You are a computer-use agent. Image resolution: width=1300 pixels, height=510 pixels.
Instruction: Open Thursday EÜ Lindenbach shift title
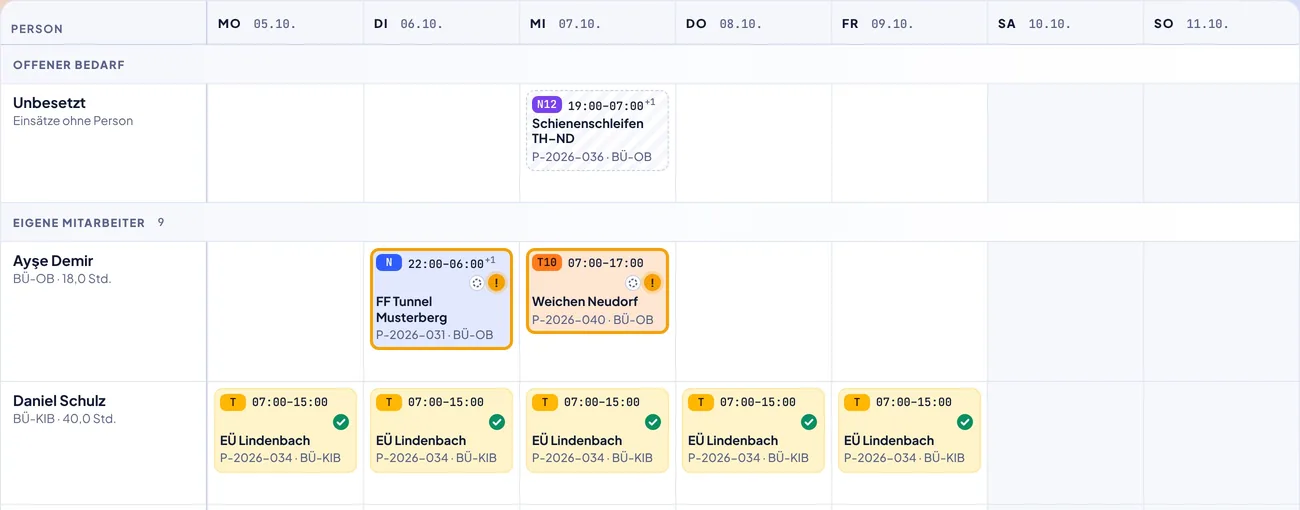point(733,440)
